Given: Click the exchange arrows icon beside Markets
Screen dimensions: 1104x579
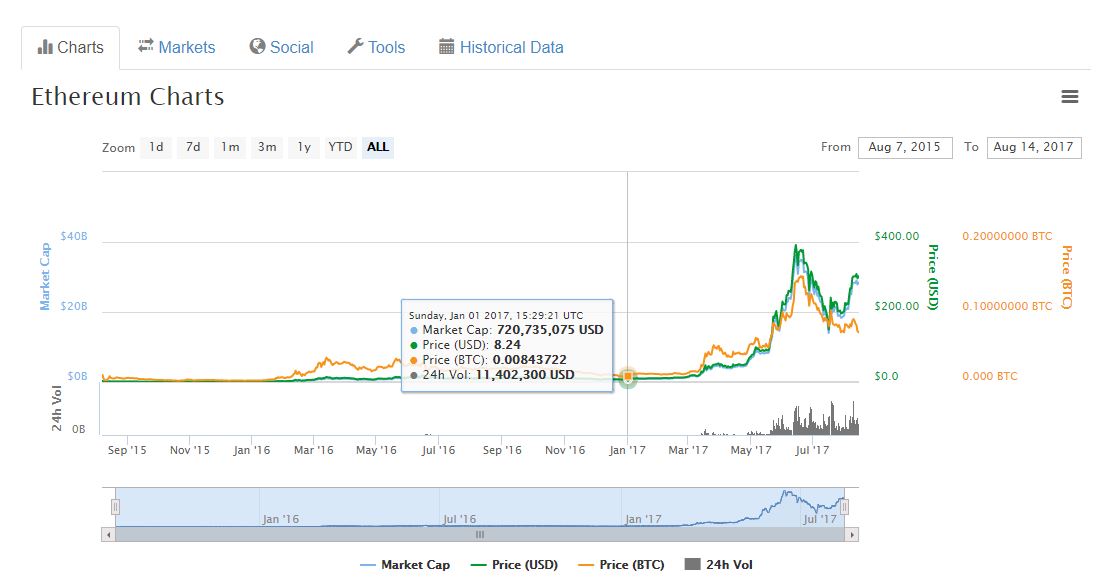Looking at the screenshot, I should [x=146, y=46].
